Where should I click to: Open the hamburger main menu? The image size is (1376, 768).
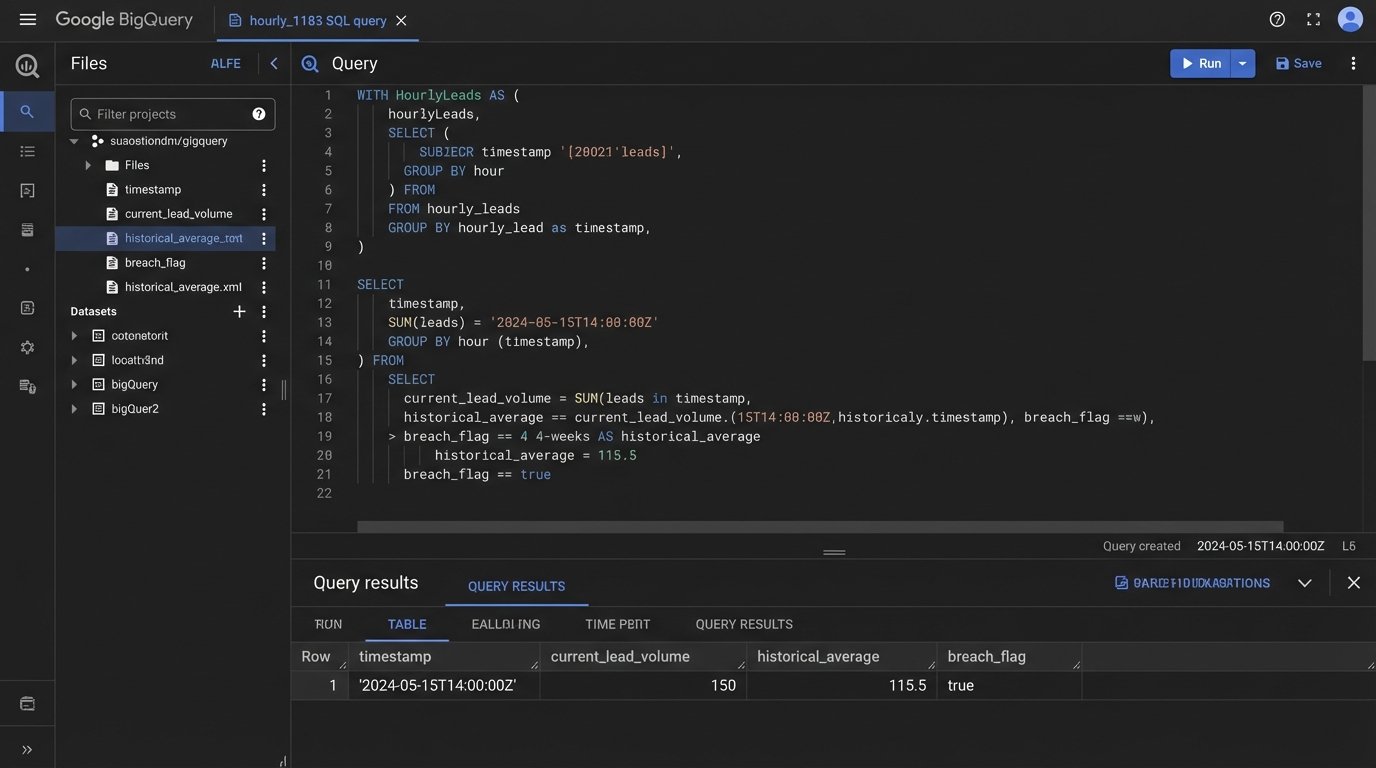point(28,20)
